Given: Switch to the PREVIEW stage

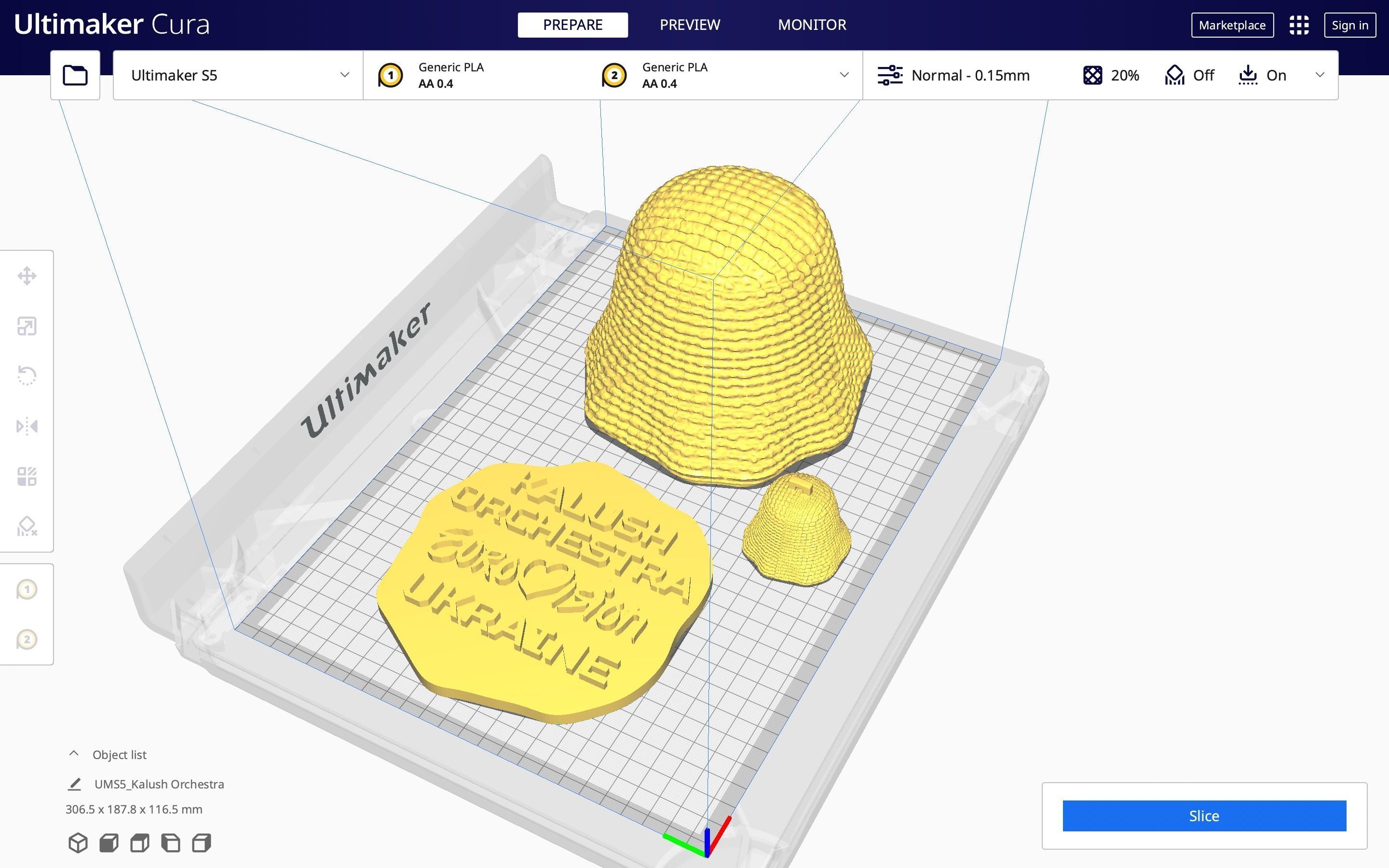Looking at the screenshot, I should point(690,25).
